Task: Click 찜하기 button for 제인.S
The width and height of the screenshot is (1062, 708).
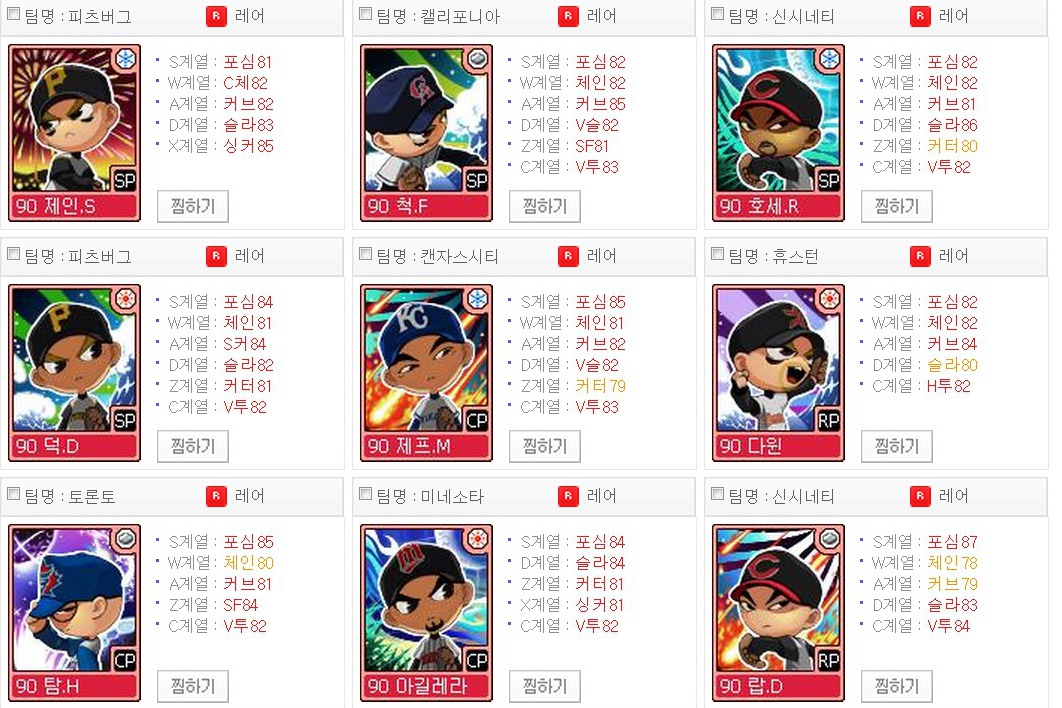Action: [193, 206]
